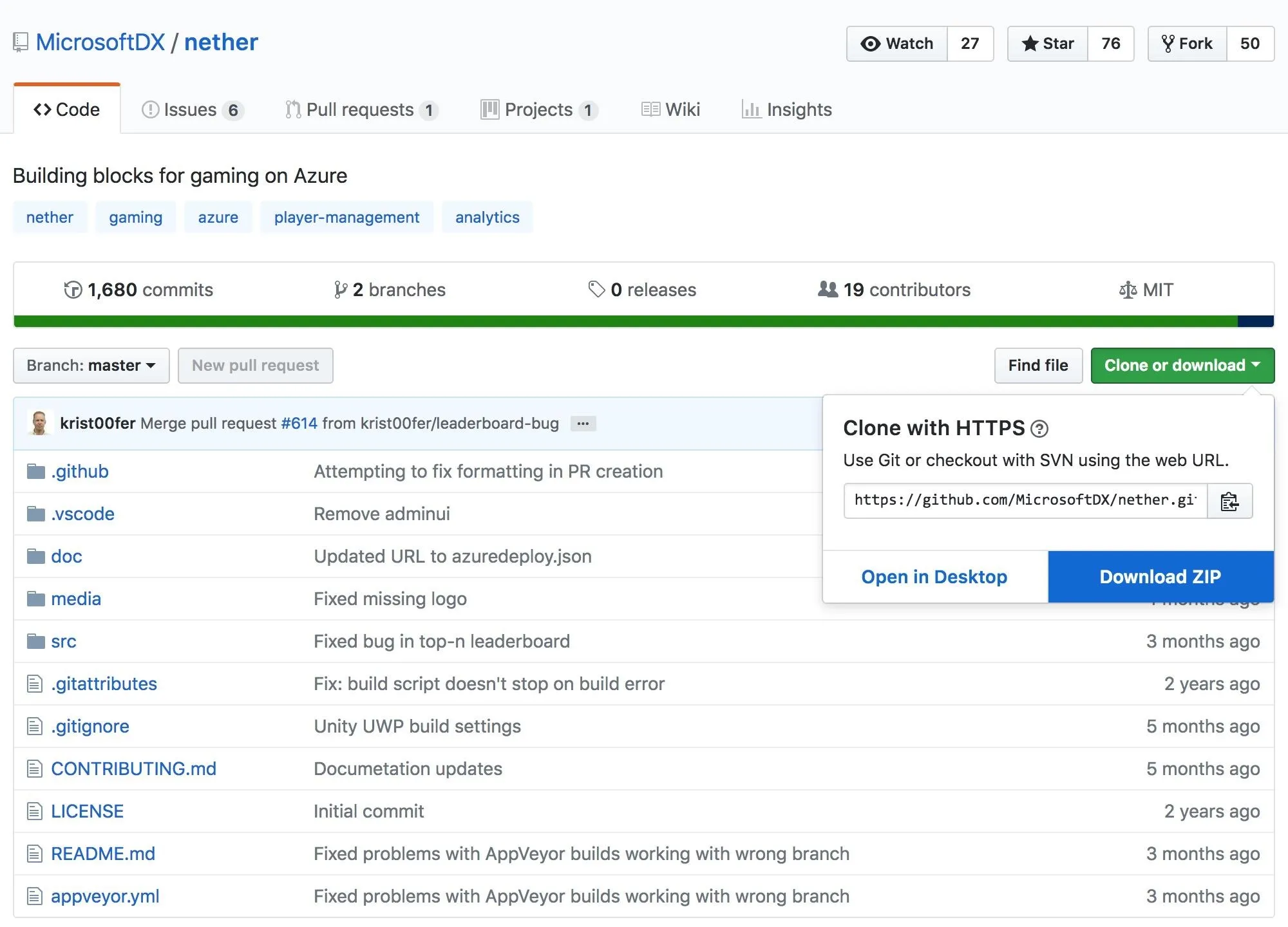This screenshot has height=927, width=1288.
Task: Open commit 'Initial commit'
Action: coord(368,811)
